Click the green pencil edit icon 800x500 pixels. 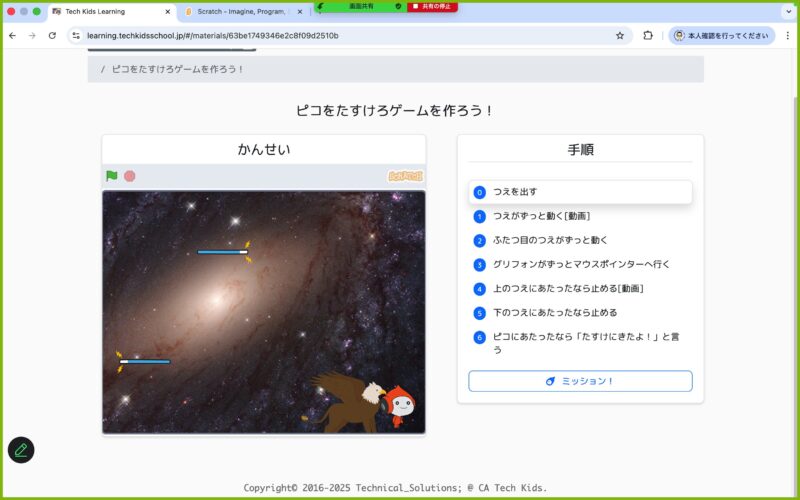pyautogui.click(x=21, y=450)
